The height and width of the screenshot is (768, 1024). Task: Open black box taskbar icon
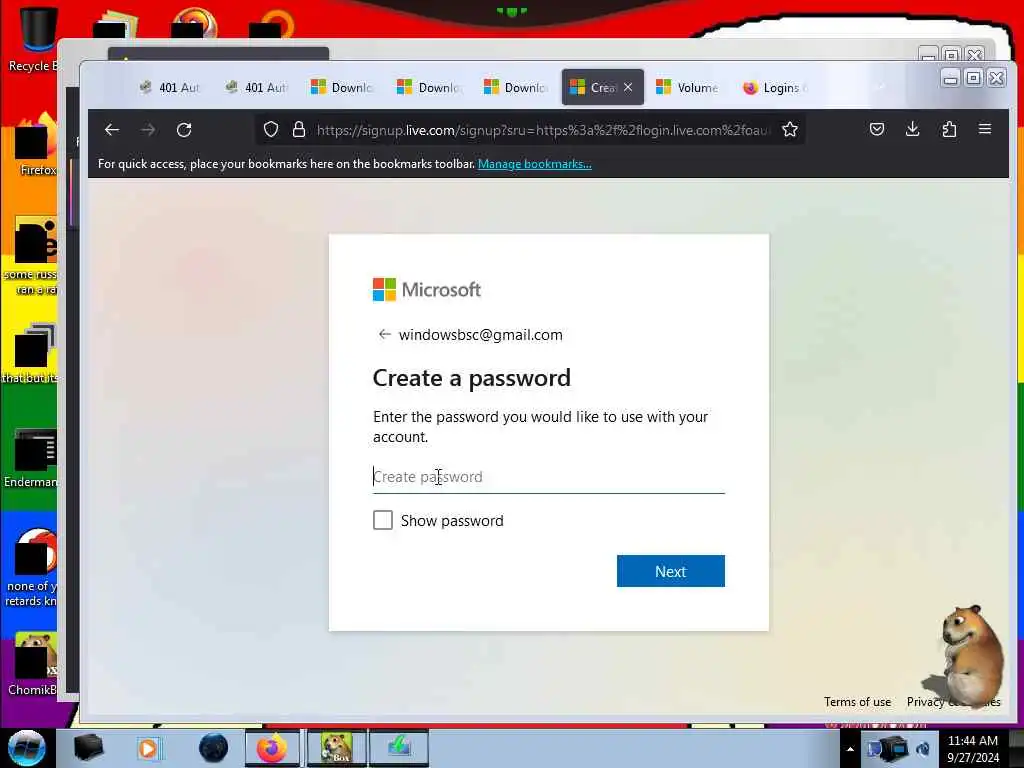[x=88, y=748]
